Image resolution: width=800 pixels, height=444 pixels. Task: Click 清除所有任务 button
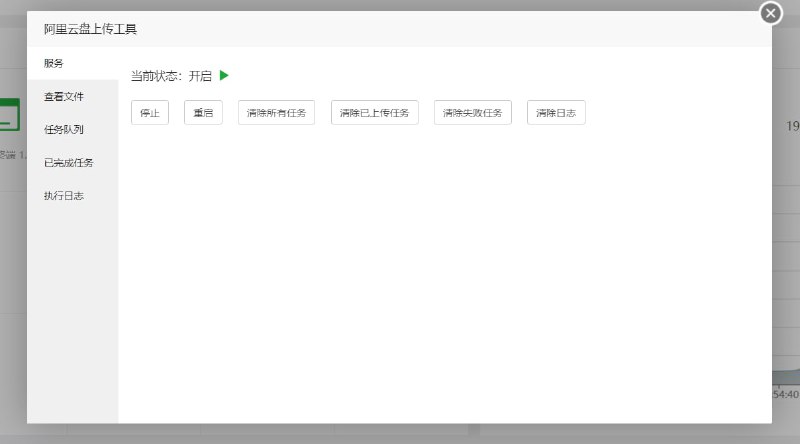[277, 113]
